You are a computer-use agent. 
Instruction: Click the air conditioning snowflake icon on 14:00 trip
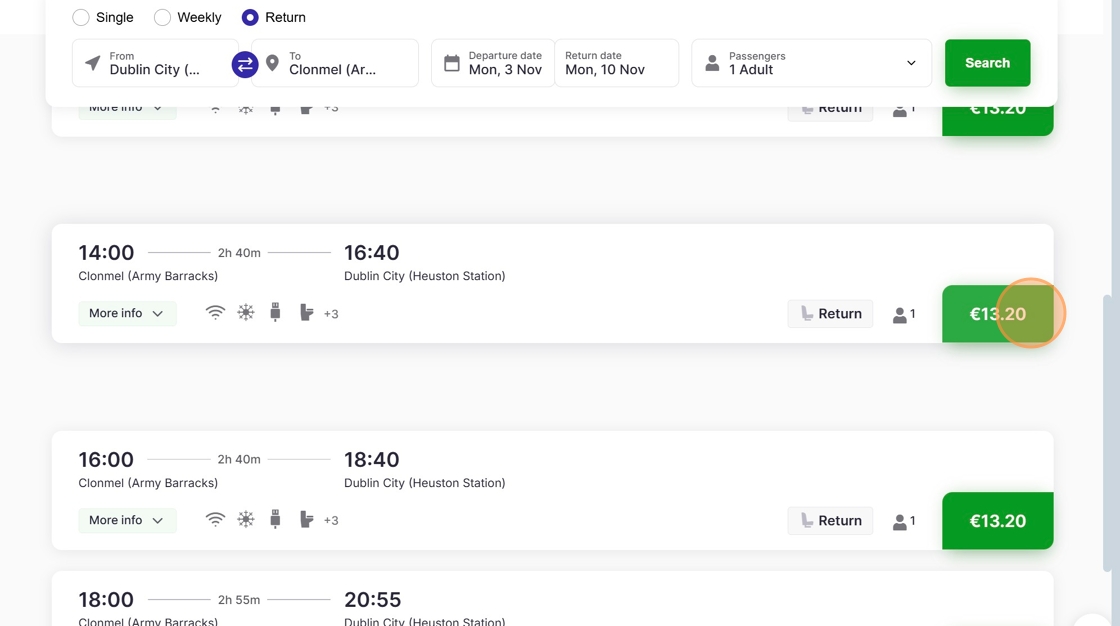coord(246,313)
